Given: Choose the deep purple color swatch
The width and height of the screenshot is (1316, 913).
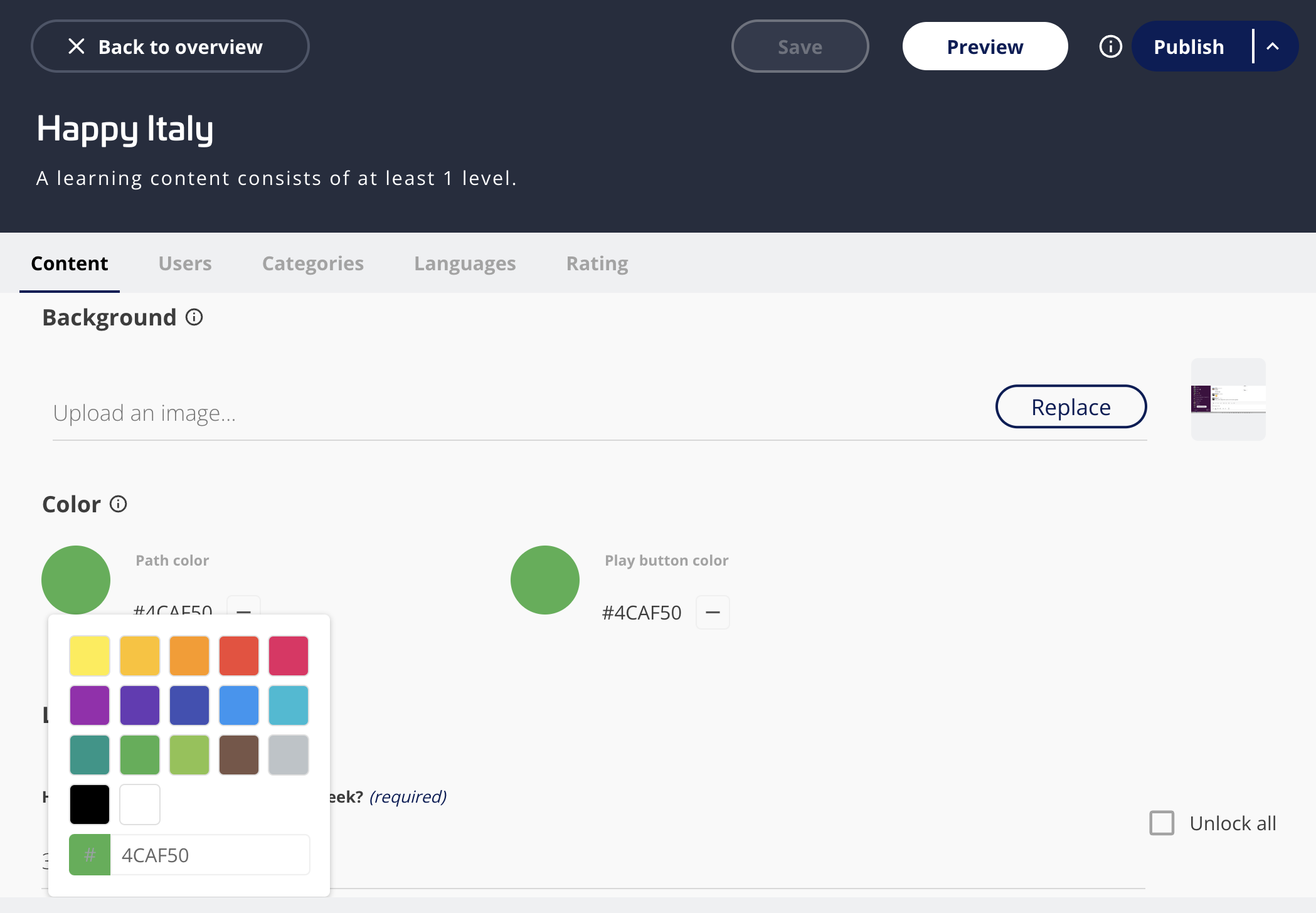Looking at the screenshot, I should click(x=139, y=705).
